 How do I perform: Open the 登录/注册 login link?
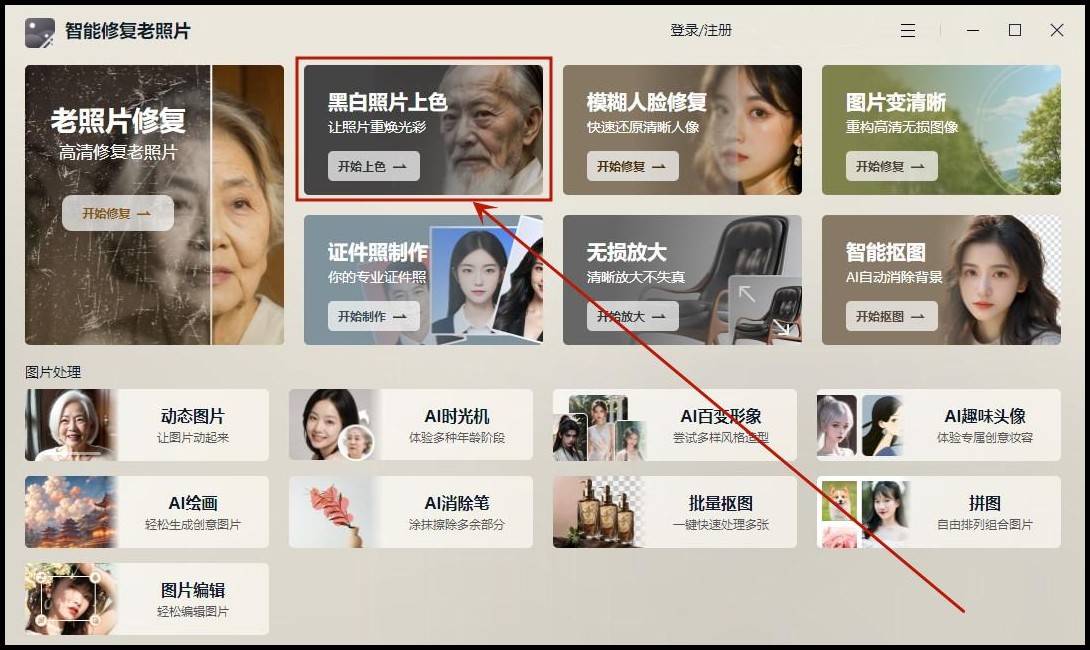(701, 31)
